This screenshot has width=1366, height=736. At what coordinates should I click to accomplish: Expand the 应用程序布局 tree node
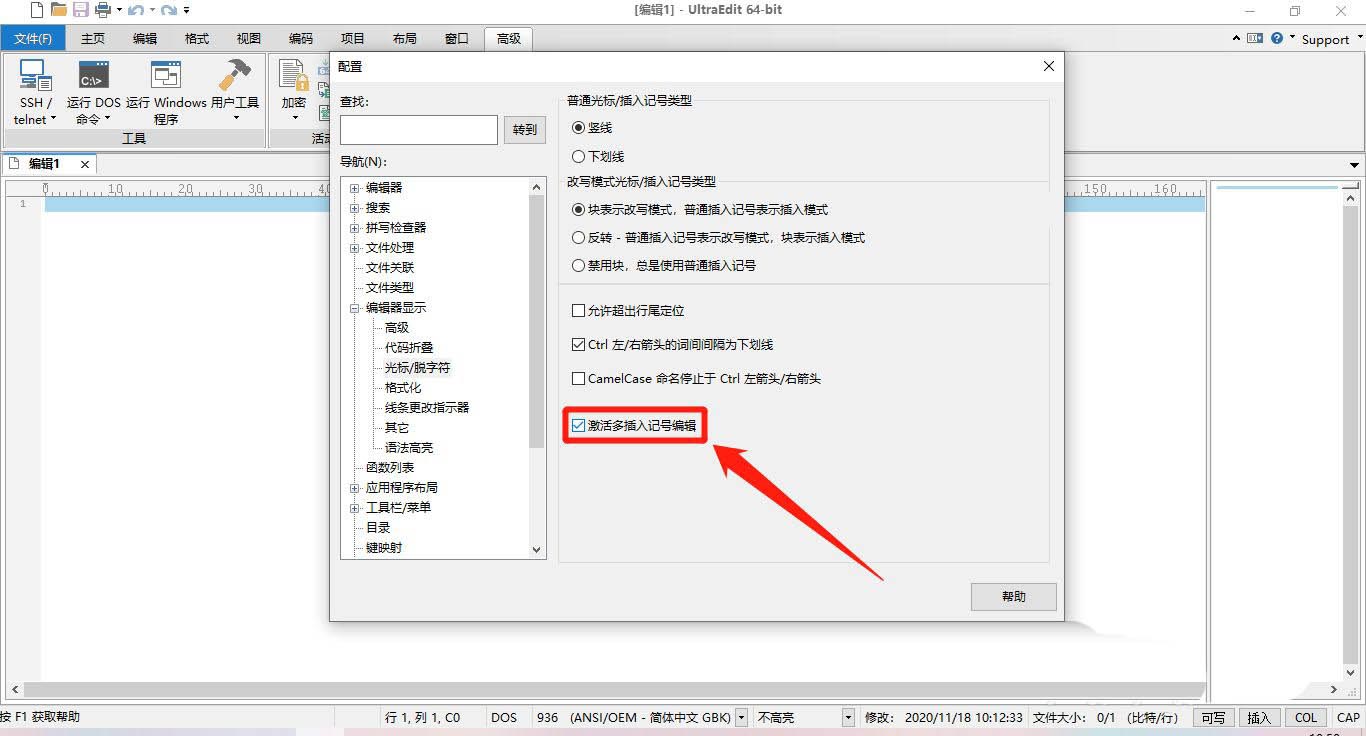point(354,488)
